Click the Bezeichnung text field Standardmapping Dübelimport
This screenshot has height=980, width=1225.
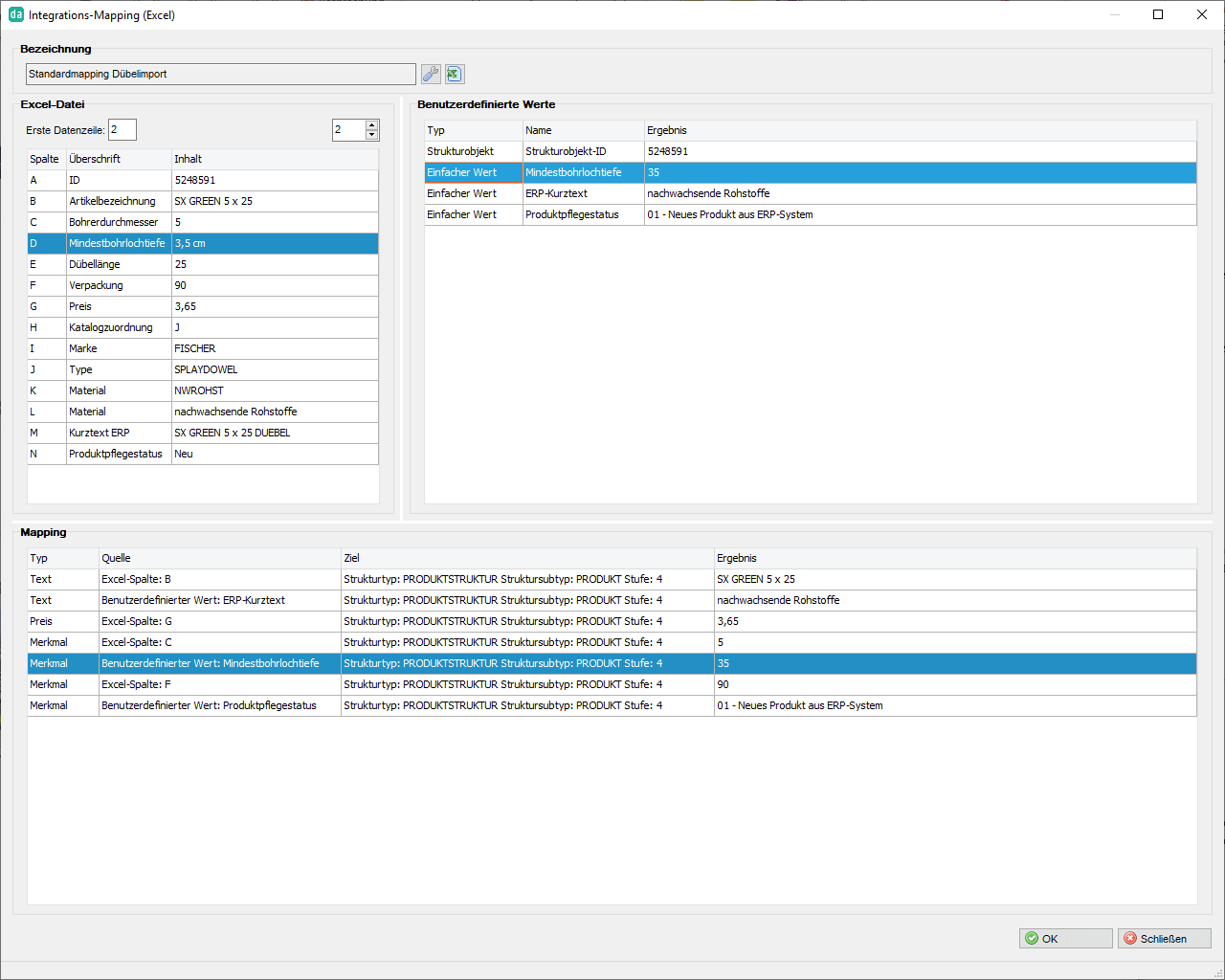click(x=221, y=74)
